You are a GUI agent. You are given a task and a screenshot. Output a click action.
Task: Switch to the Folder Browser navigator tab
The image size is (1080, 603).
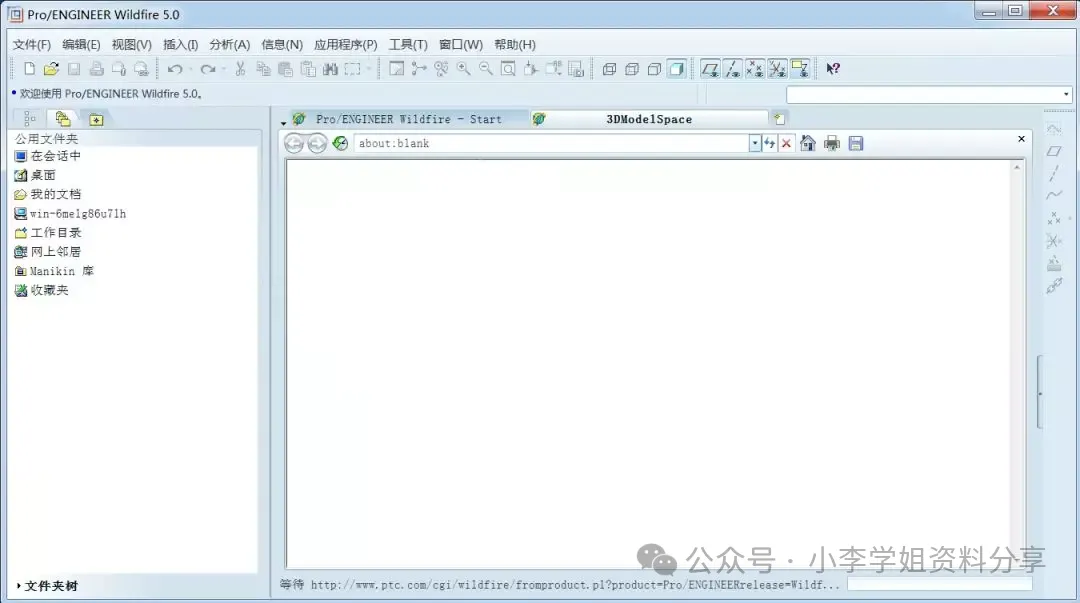point(63,119)
